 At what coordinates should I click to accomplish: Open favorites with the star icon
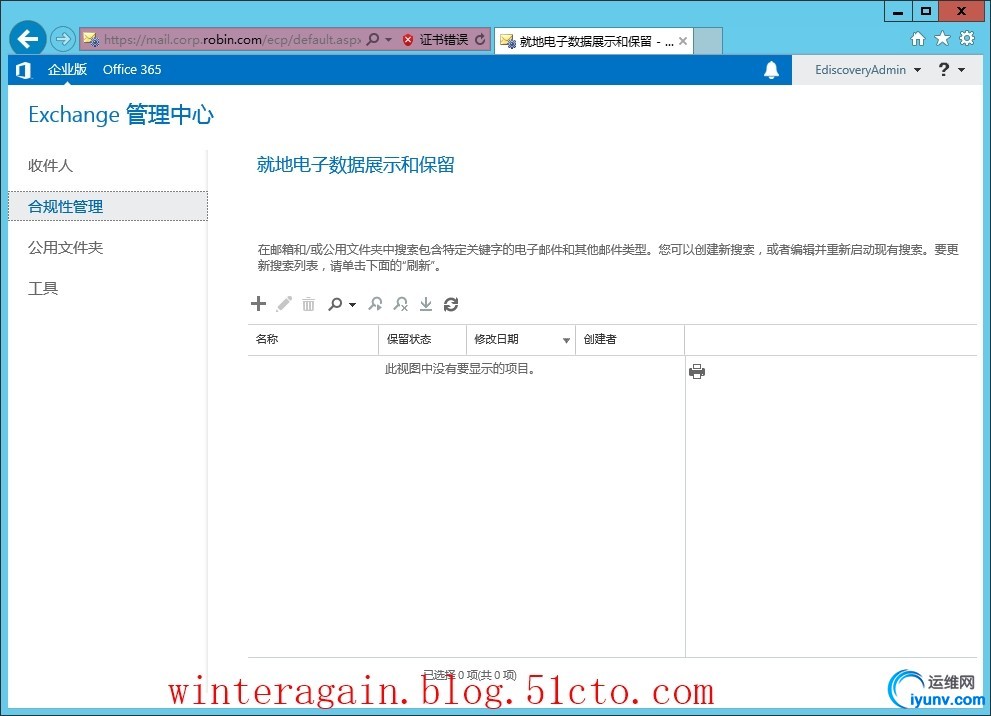942,39
